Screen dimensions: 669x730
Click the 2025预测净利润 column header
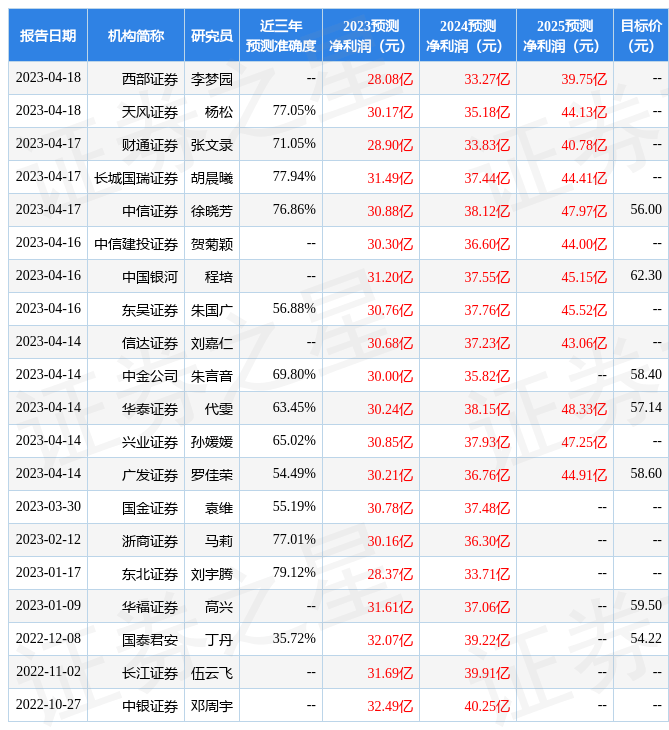[x=564, y=35]
